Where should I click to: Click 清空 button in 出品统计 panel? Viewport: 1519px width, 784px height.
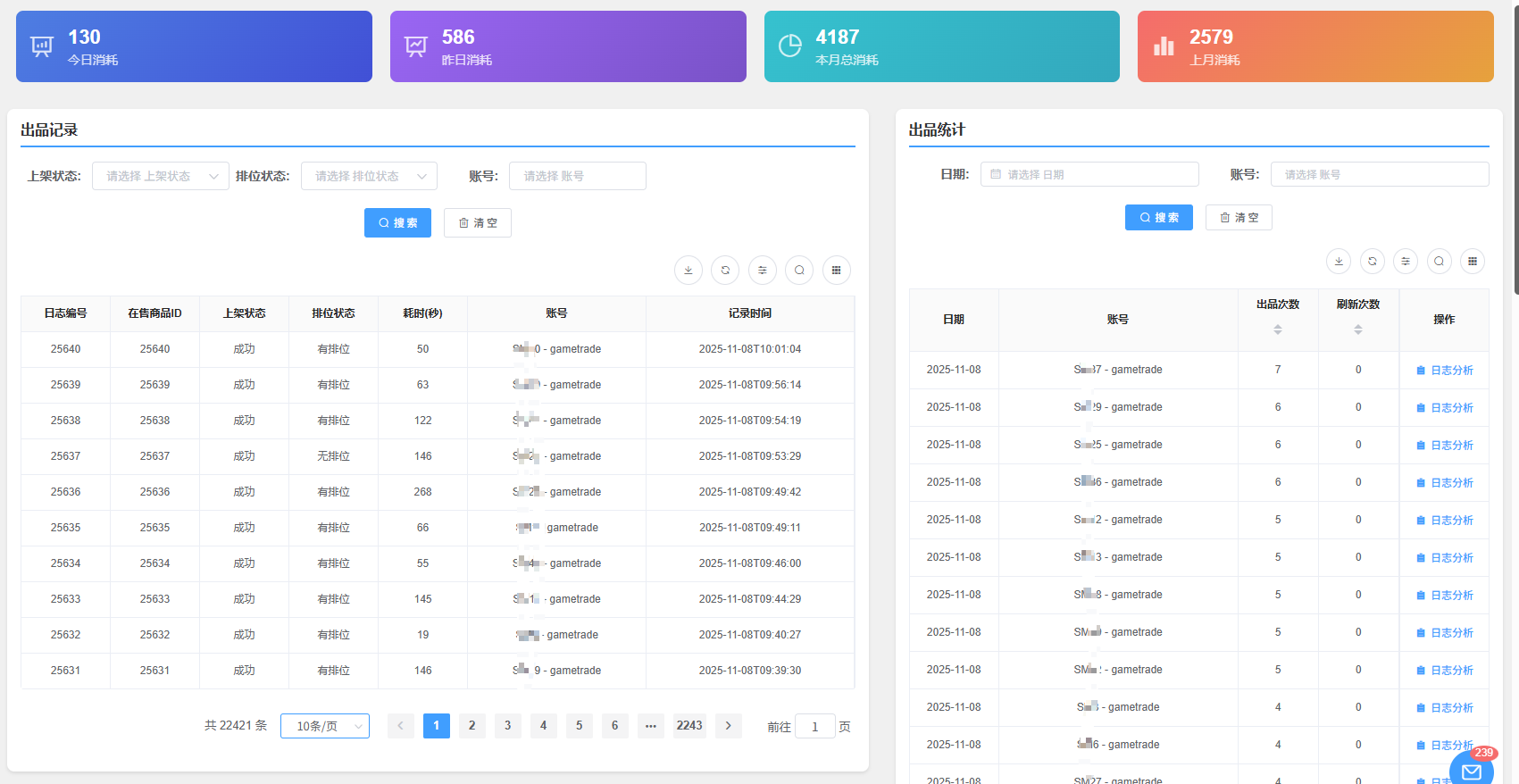click(1239, 218)
